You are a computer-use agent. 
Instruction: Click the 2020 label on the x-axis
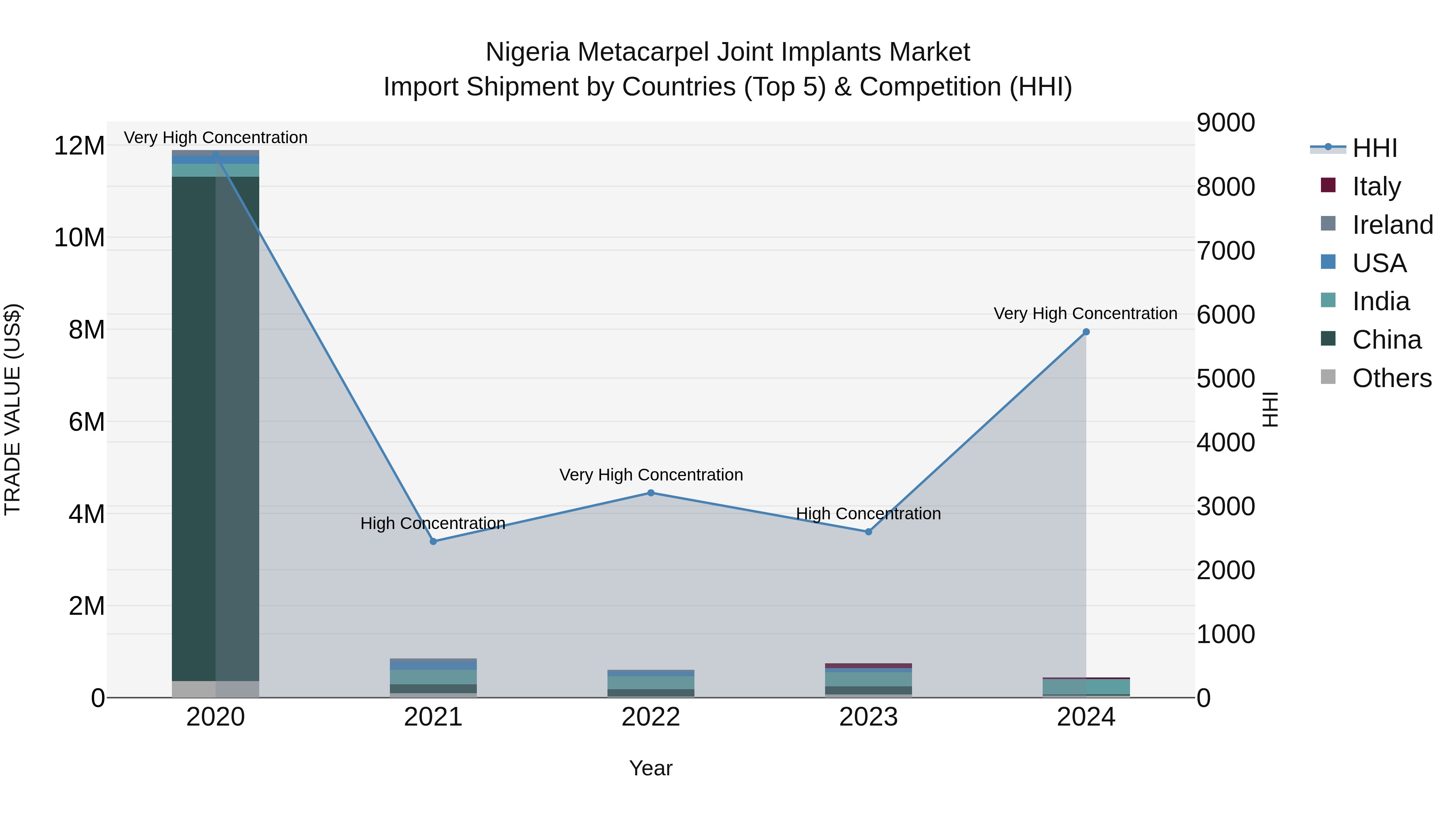tap(215, 717)
